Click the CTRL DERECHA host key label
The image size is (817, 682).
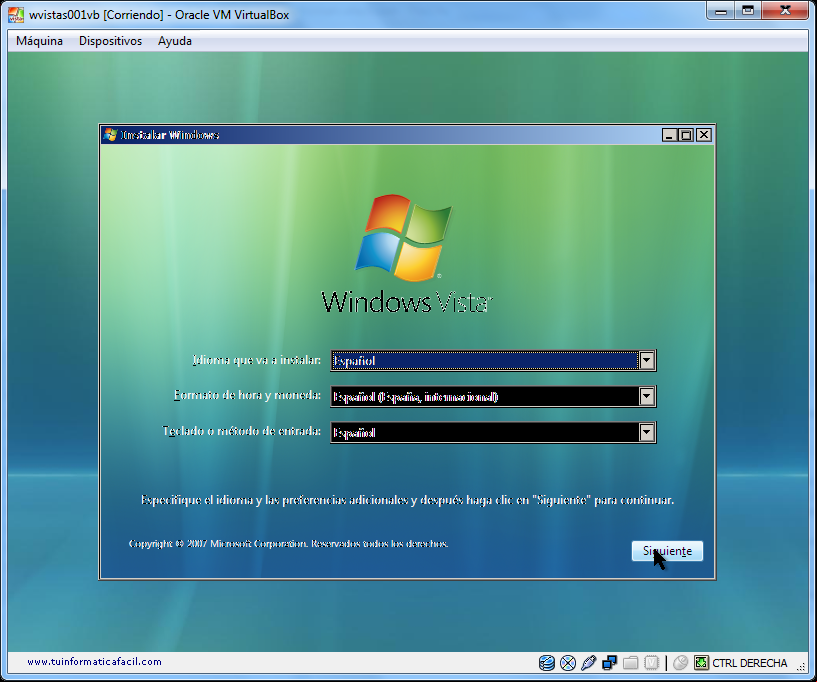tap(749, 663)
